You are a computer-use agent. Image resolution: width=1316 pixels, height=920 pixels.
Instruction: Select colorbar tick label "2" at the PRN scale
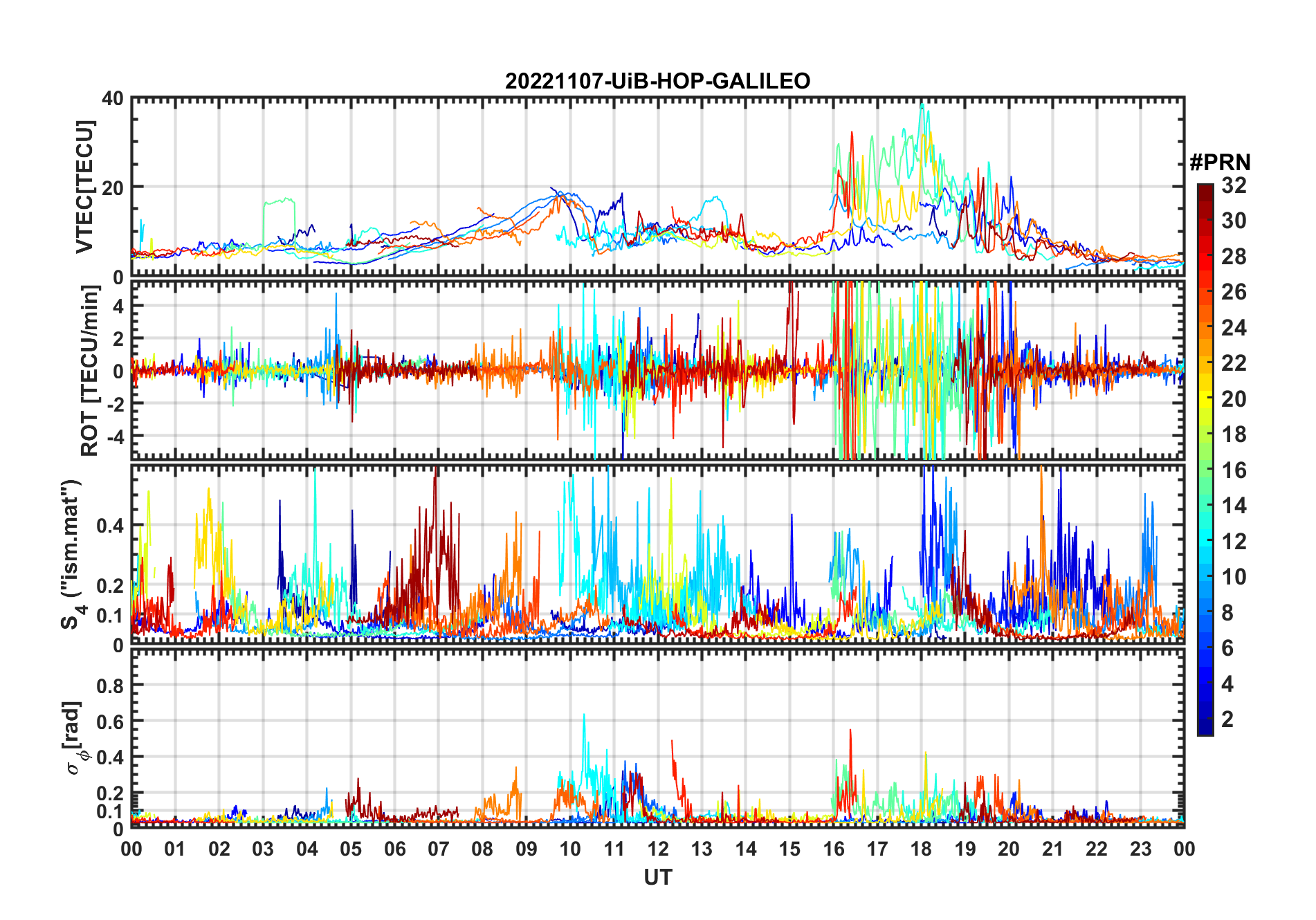1227,719
